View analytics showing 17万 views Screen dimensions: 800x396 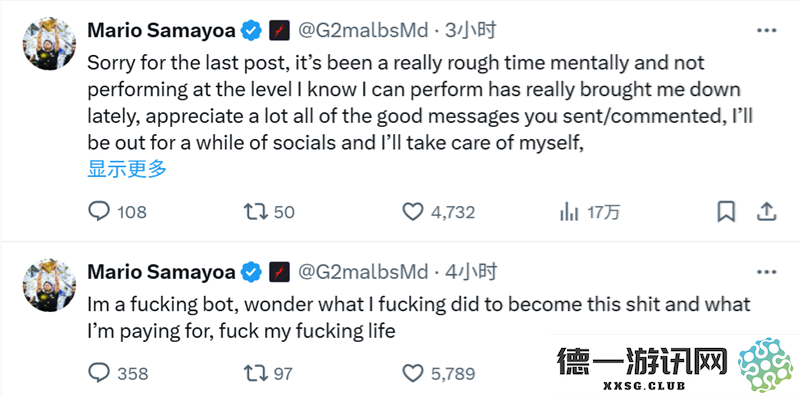[590, 211]
